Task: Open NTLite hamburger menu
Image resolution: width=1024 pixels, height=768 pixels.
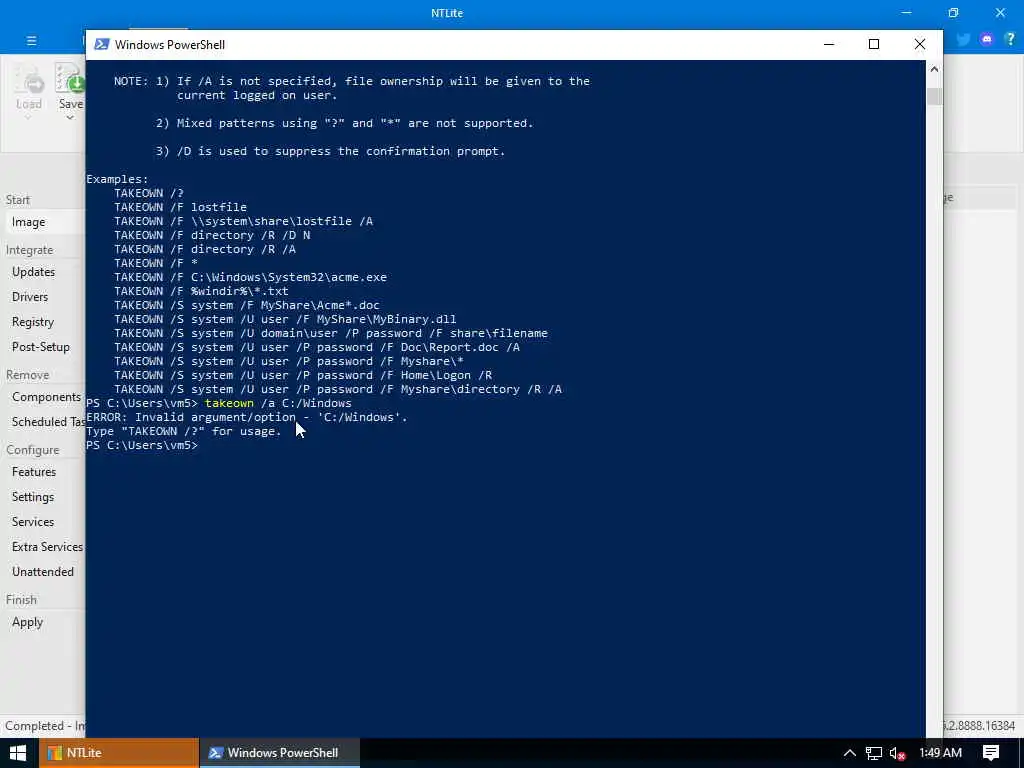Action: (31, 40)
